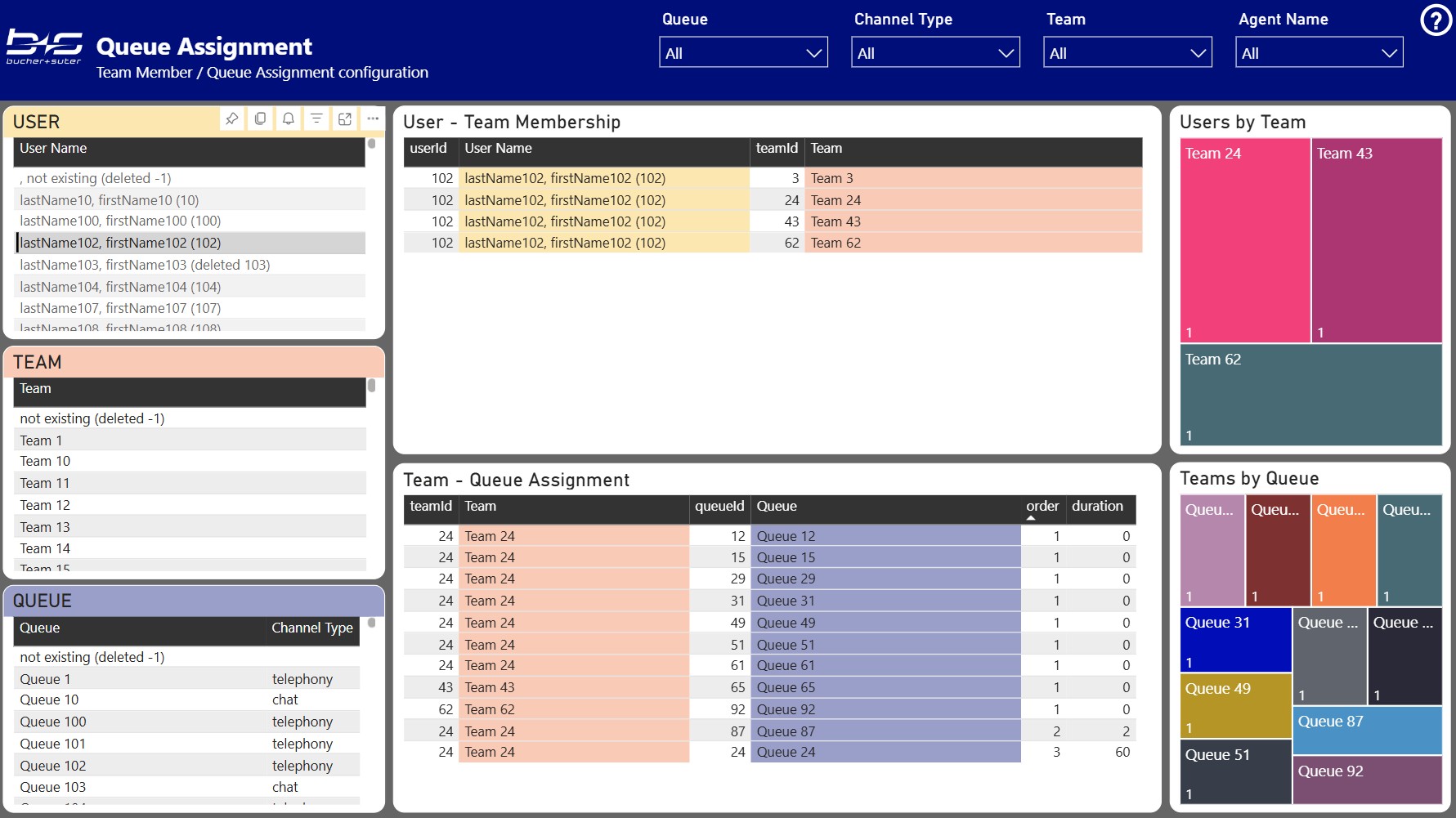Click the Team 62 treemap block
Screen dimensions: 1456x818
(1310, 395)
